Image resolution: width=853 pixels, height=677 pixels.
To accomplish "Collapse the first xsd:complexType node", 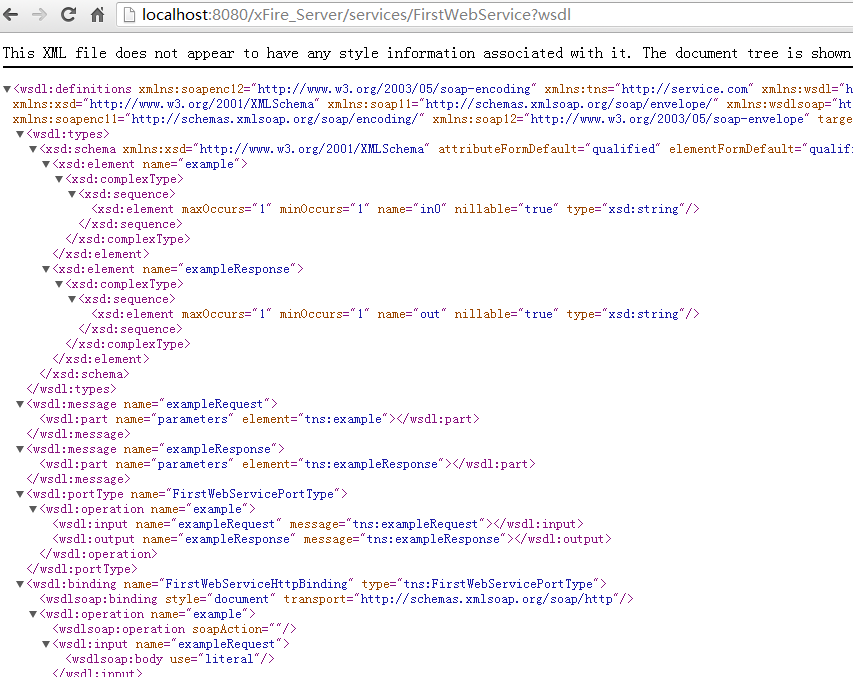I will point(58,179).
